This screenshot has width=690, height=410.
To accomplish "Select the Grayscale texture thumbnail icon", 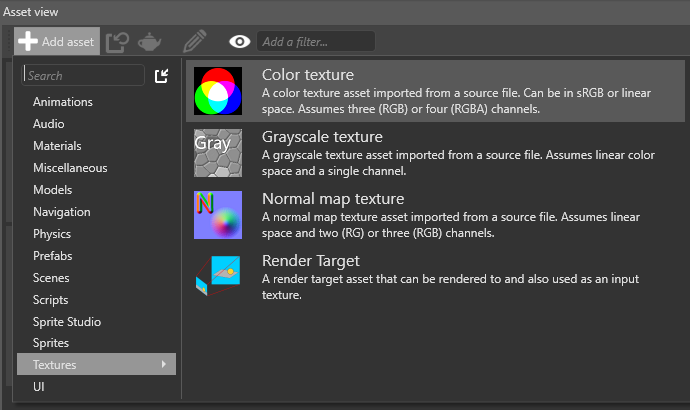I will click(x=218, y=153).
